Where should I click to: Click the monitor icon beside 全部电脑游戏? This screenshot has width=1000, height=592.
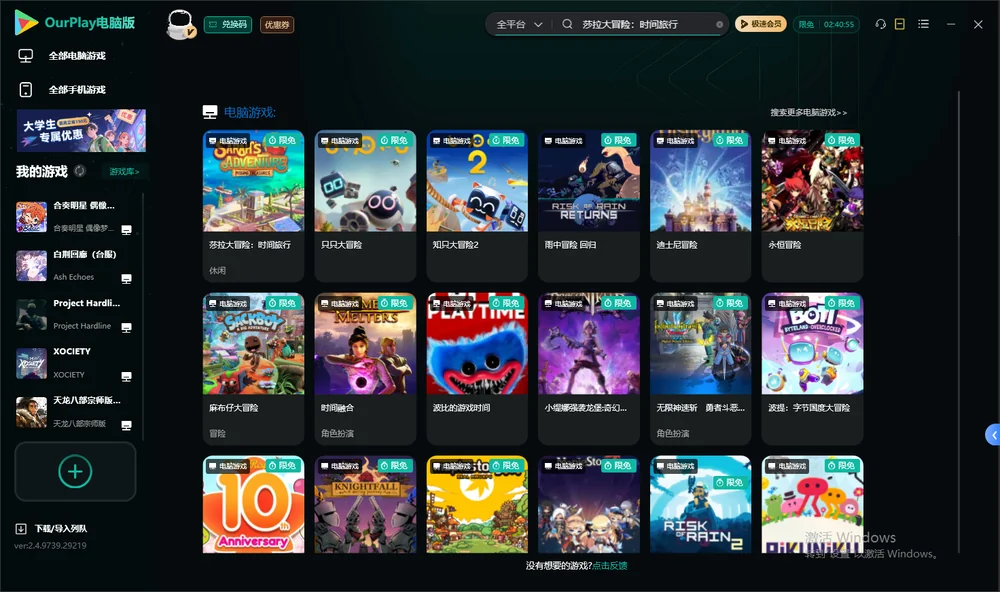(26, 56)
